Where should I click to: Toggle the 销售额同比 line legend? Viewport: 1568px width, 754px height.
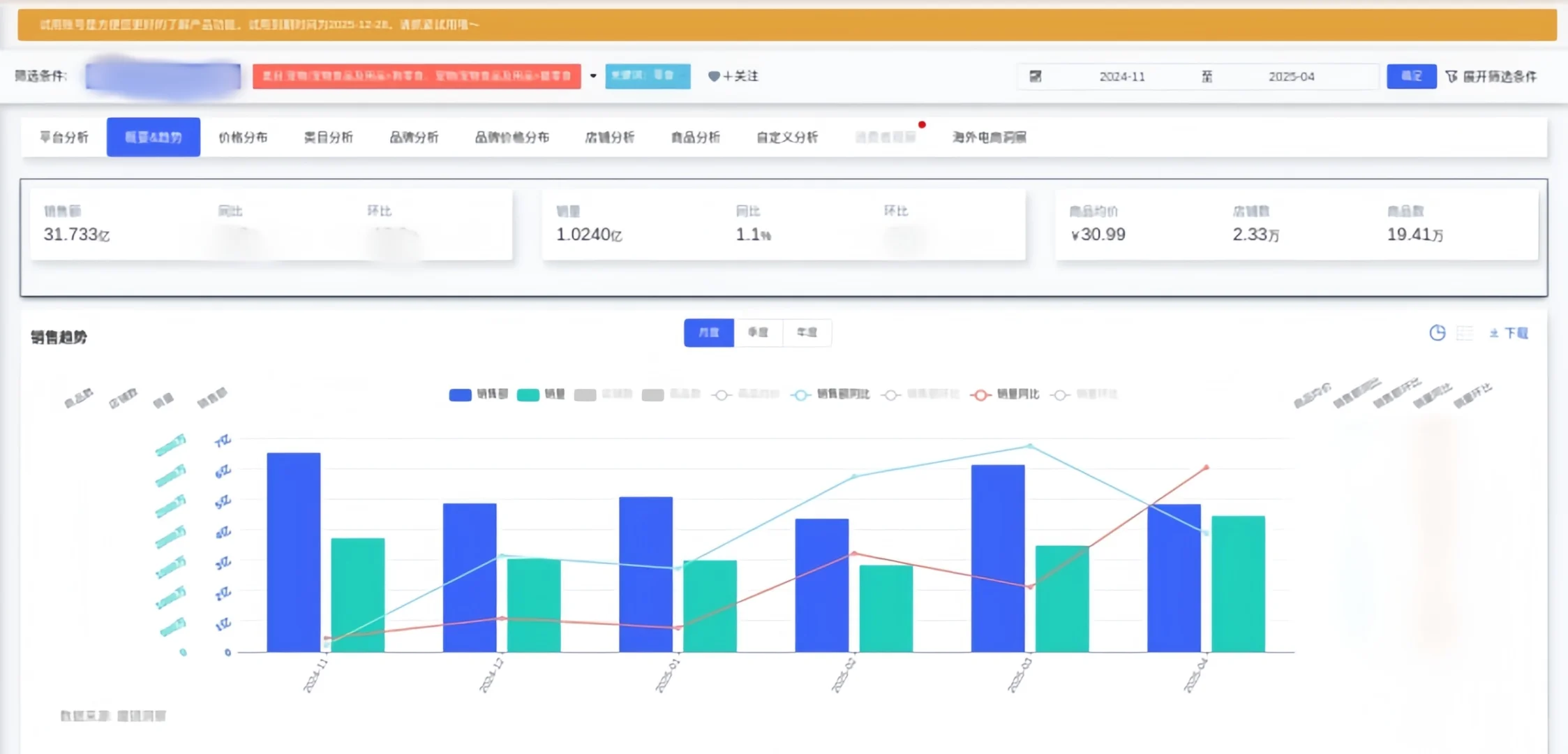click(x=830, y=394)
